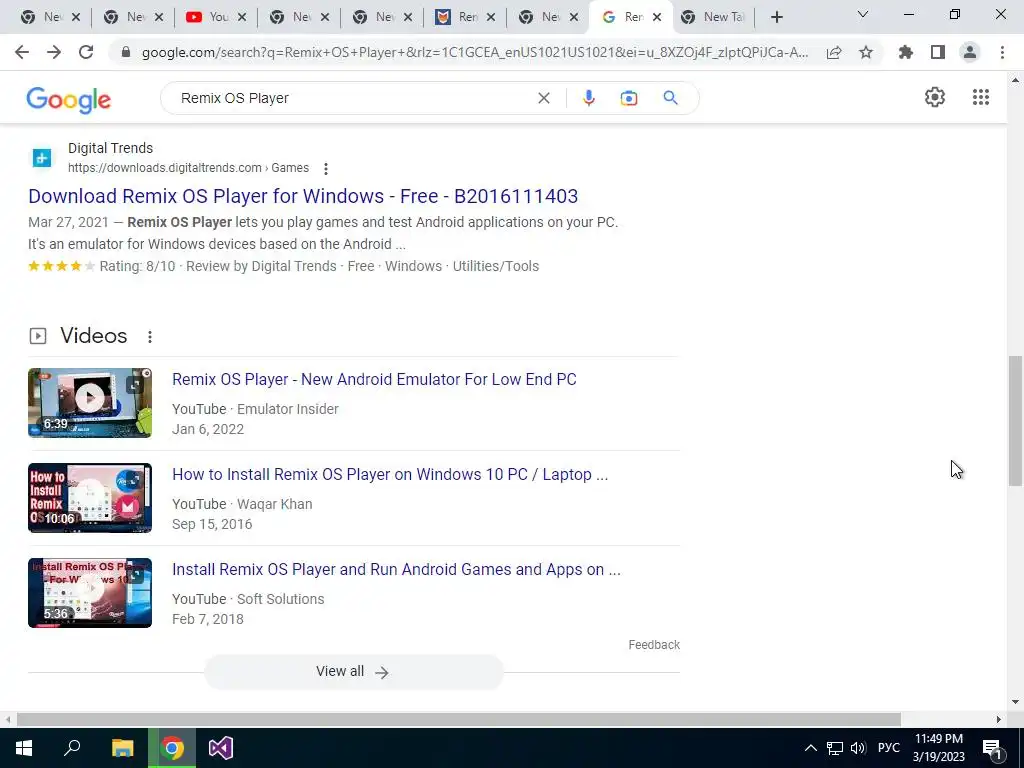The width and height of the screenshot is (1024, 768).
Task: Open more options for Digital Trends result
Action: point(325,168)
